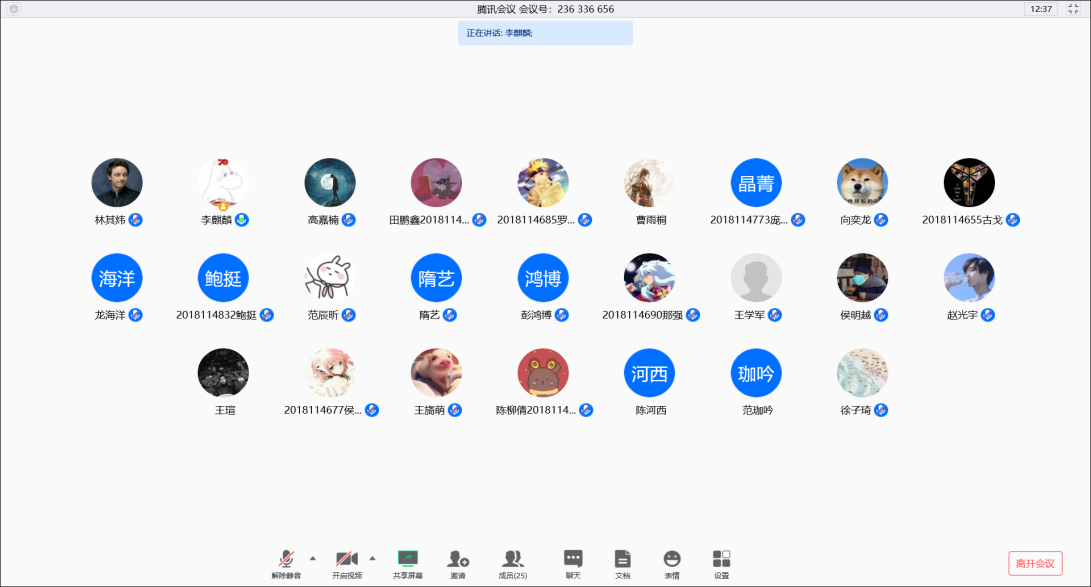The height and width of the screenshot is (587, 1091).
Task: Click the shield security icon in title bar
Action: tap(14, 9)
